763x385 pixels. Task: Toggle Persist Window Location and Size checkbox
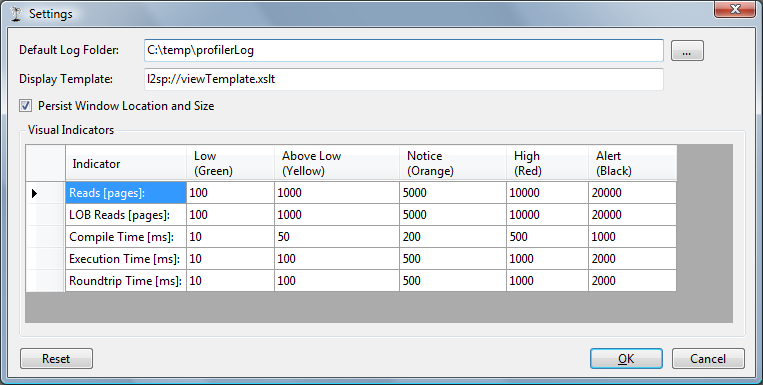pyautogui.click(x=26, y=106)
